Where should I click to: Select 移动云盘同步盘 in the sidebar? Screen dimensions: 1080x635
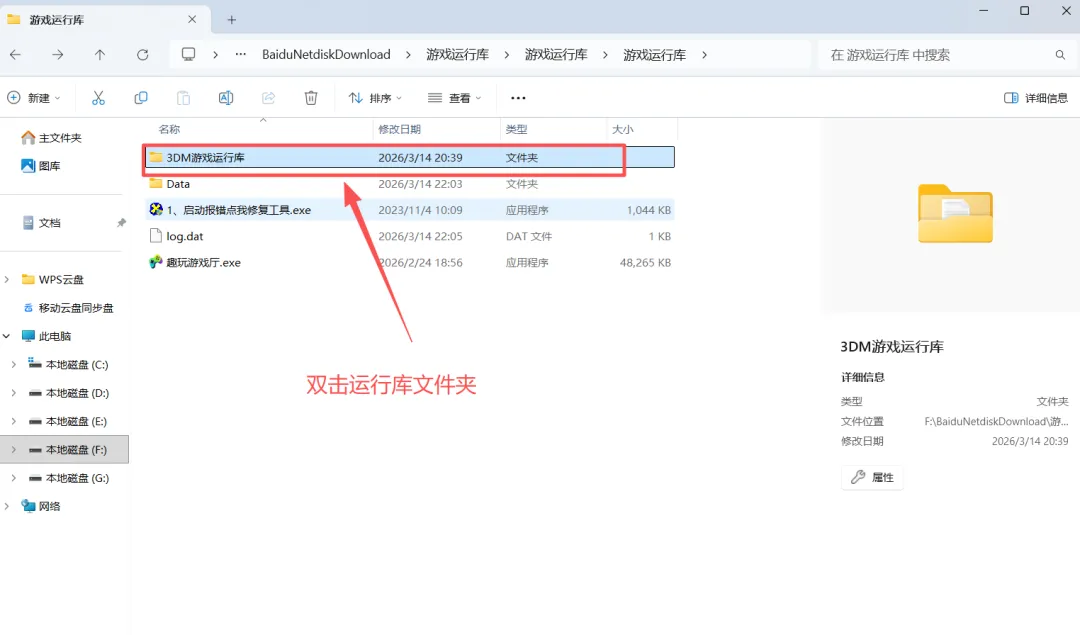coord(76,308)
